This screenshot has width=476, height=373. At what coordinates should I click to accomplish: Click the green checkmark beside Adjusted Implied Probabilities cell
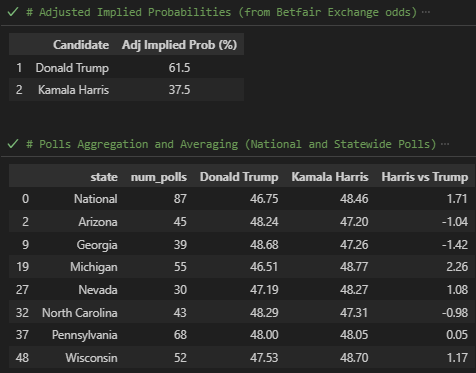[x=13, y=12]
